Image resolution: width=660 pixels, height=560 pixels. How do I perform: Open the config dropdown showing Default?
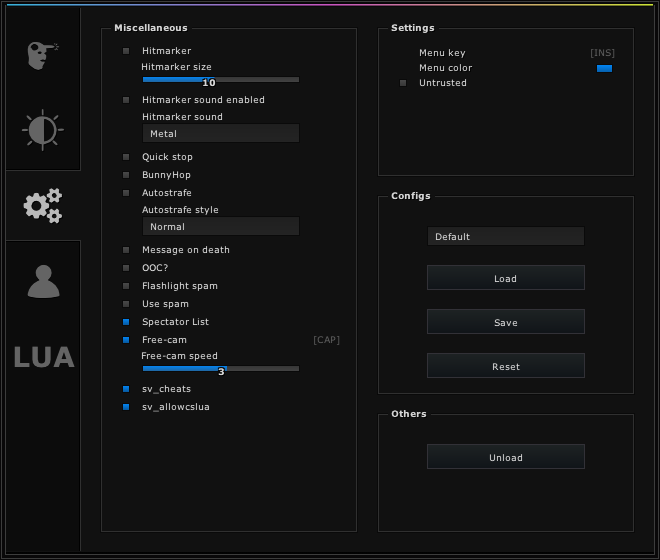(x=506, y=236)
